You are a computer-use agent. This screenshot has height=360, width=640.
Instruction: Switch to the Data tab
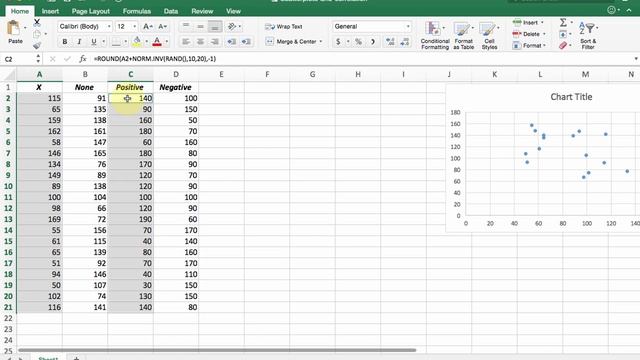click(171, 11)
